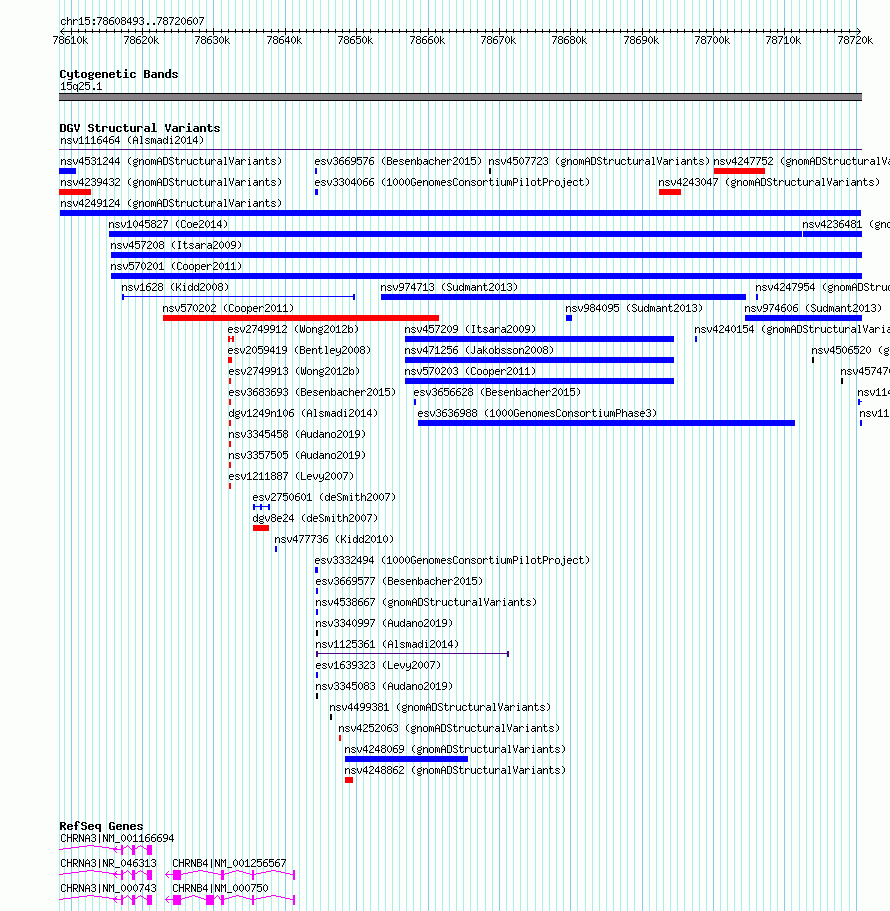Select the nsv457209 (Itsara2009) blue bar
The image size is (890, 911).
click(539, 339)
